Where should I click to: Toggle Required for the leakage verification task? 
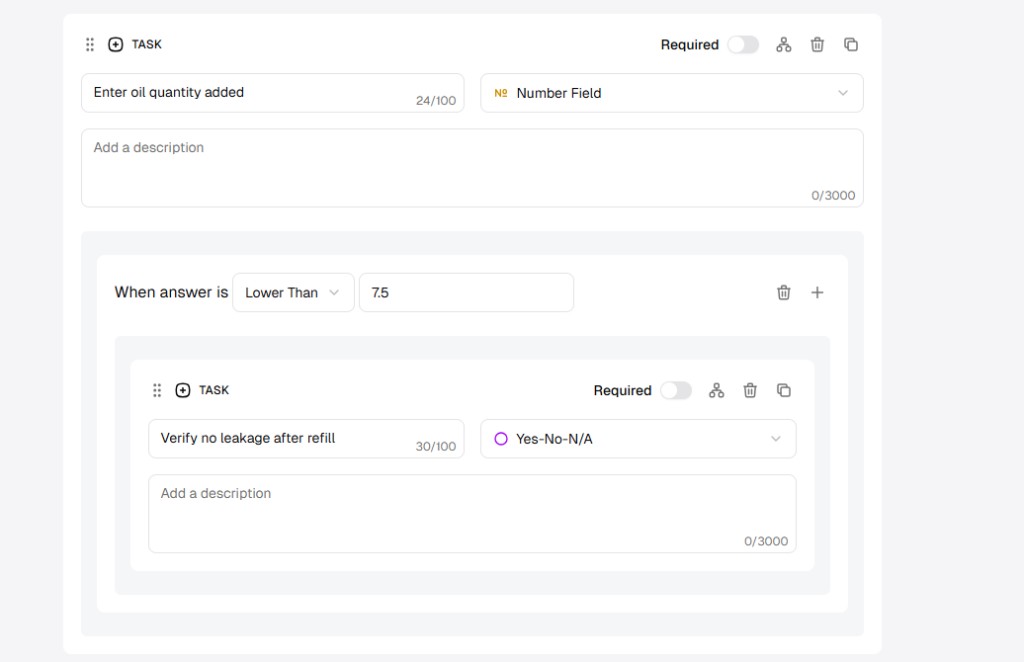click(676, 390)
